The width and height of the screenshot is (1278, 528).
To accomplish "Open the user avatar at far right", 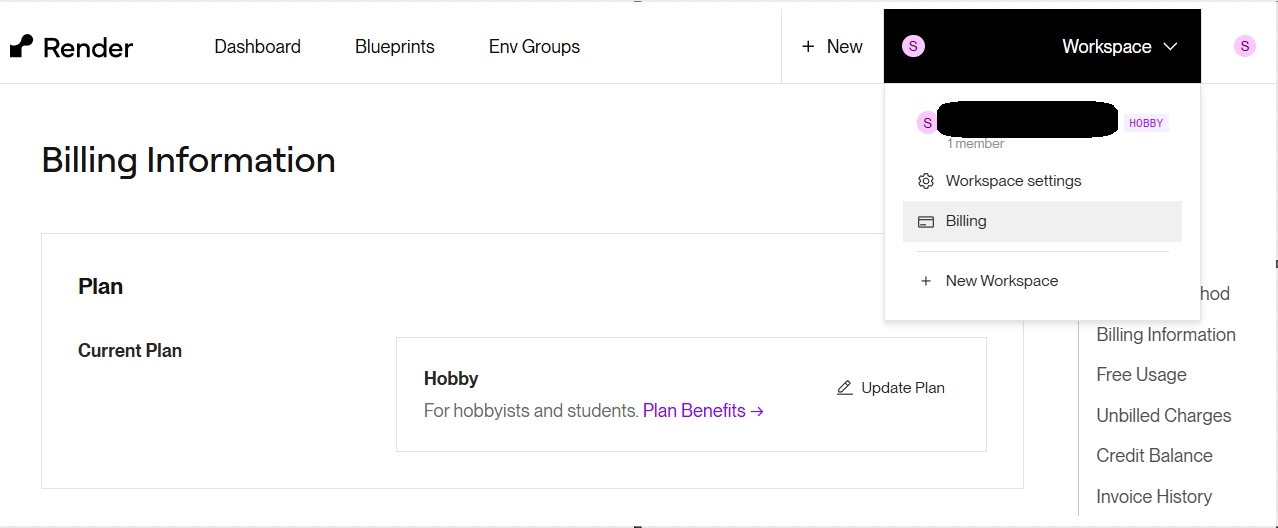I will [1244, 46].
